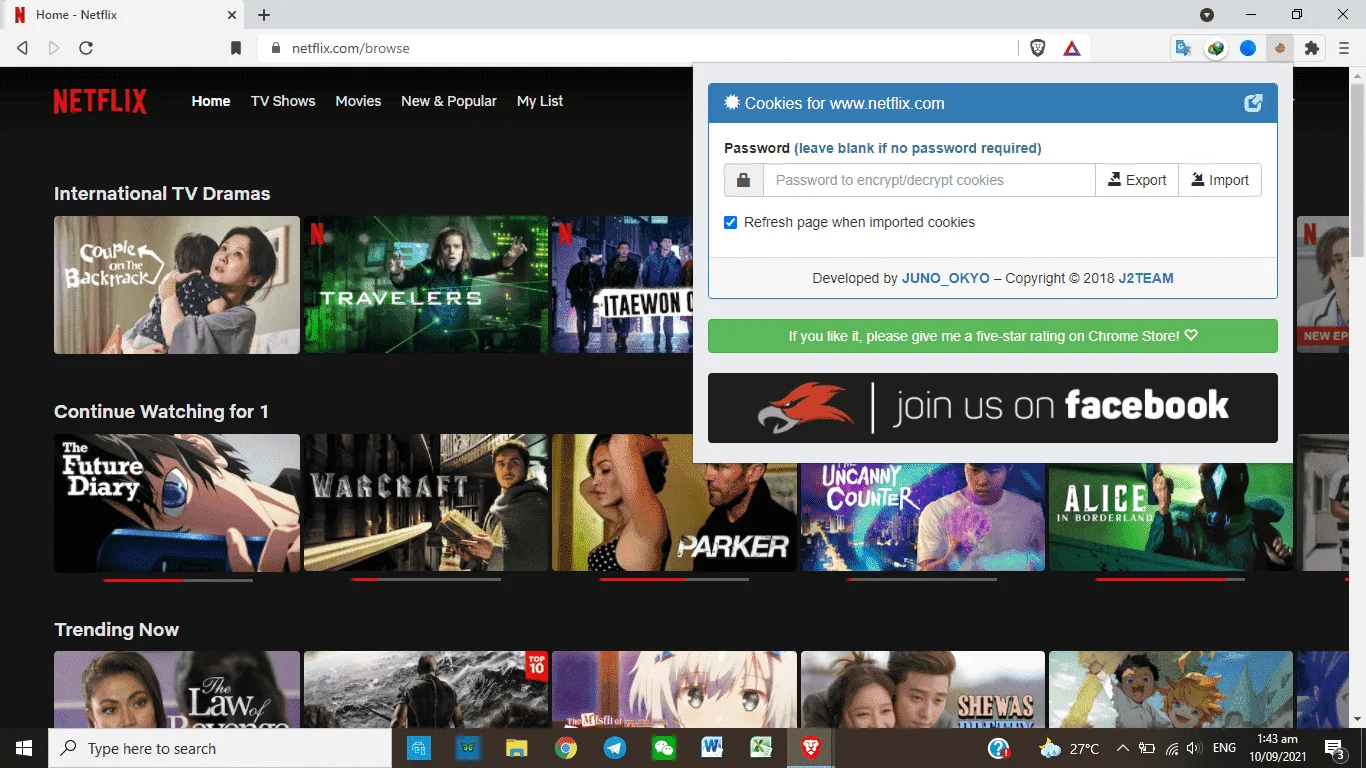1366x768 pixels.
Task: Open the TV Shows section
Action: 283,101
